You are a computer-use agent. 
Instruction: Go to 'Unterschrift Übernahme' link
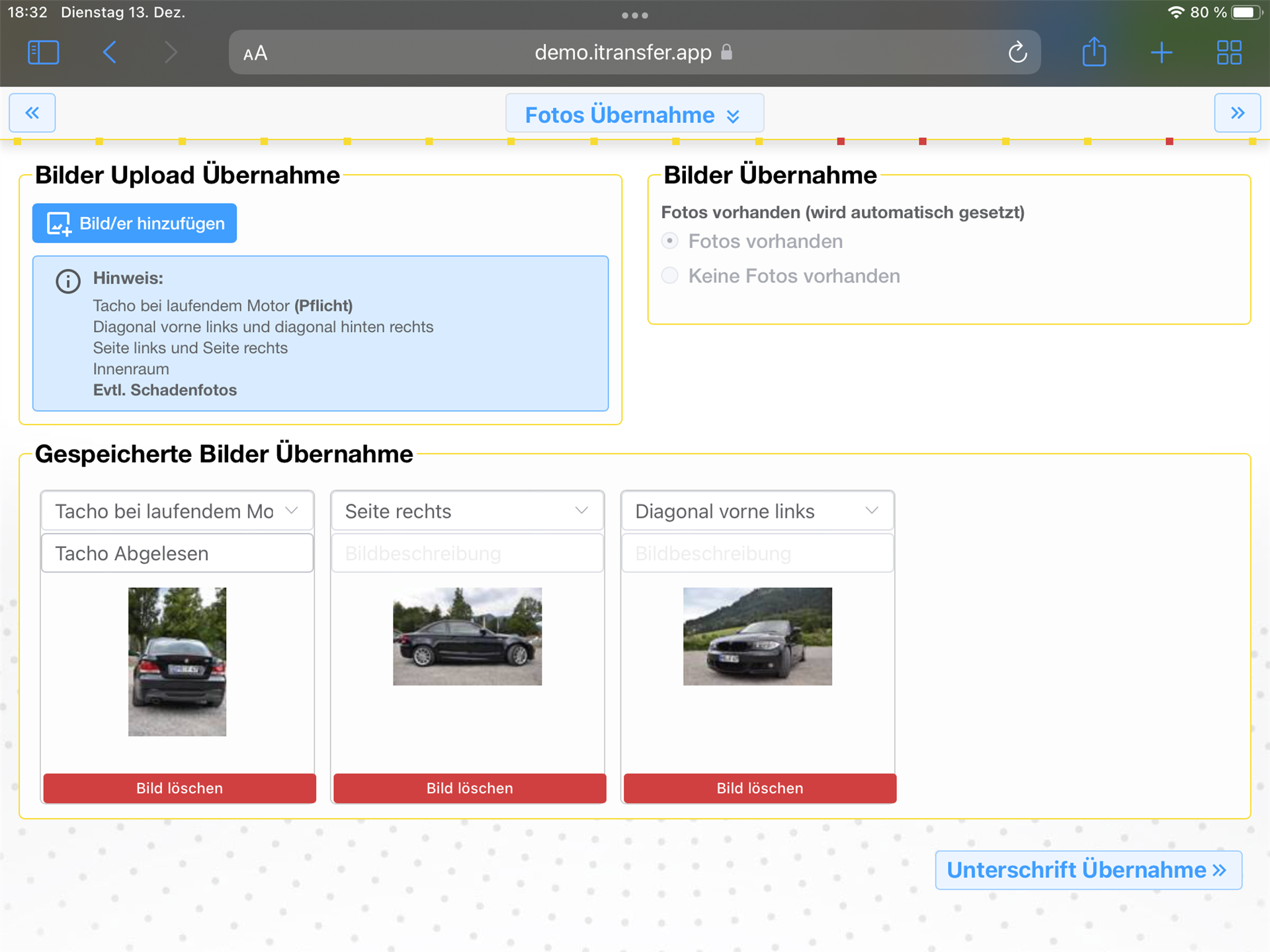(1088, 870)
